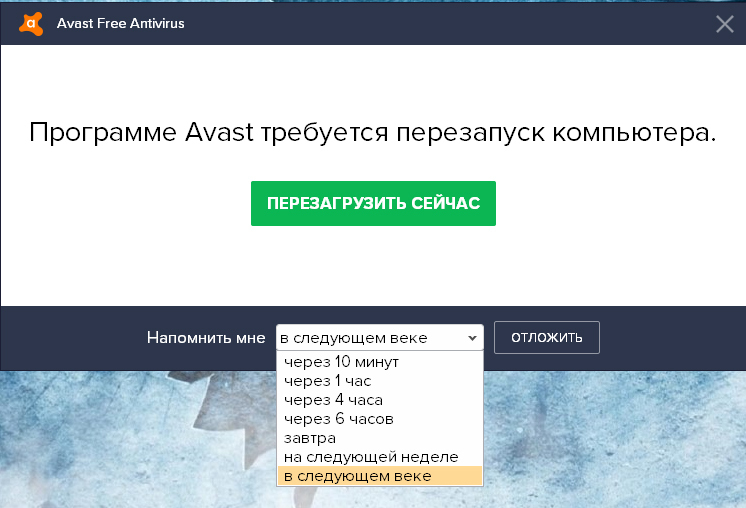Pick 'на следующей неделе' option

(380, 457)
